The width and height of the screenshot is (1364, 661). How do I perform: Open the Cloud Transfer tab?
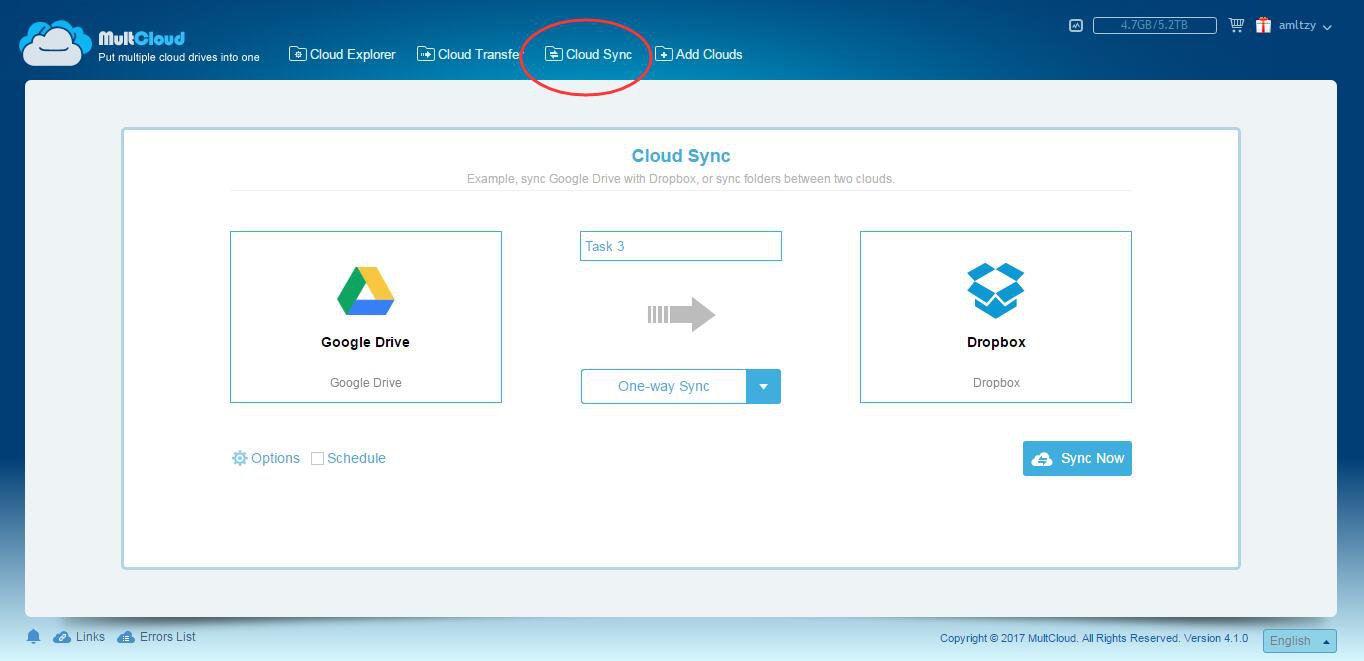point(468,54)
